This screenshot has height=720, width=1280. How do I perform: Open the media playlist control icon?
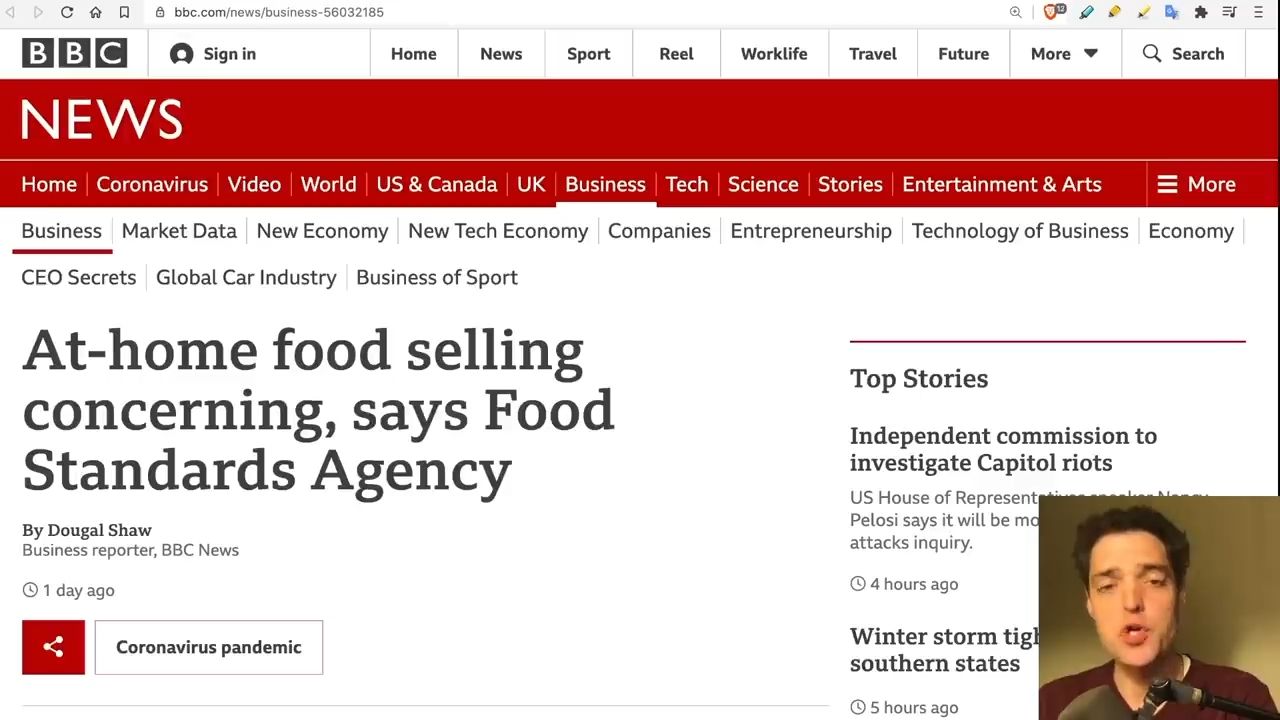(1230, 12)
